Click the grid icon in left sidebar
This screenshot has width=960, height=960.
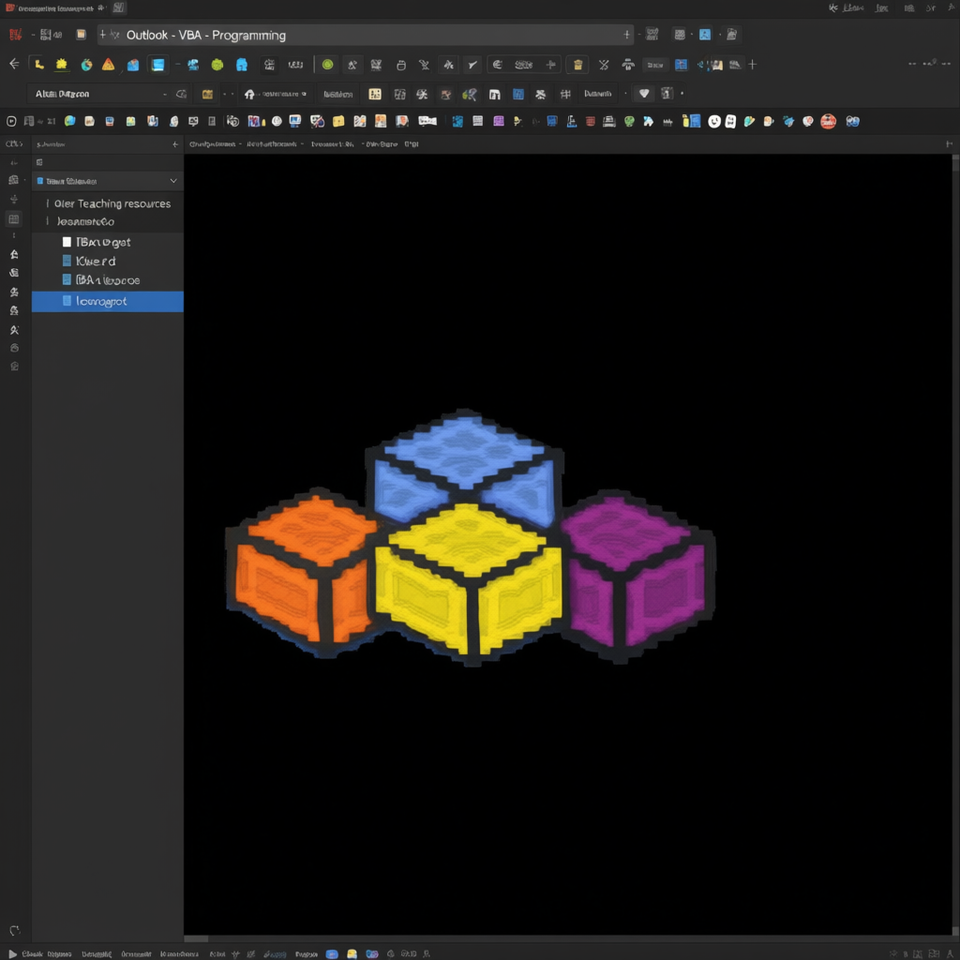[x=13, y=219]
